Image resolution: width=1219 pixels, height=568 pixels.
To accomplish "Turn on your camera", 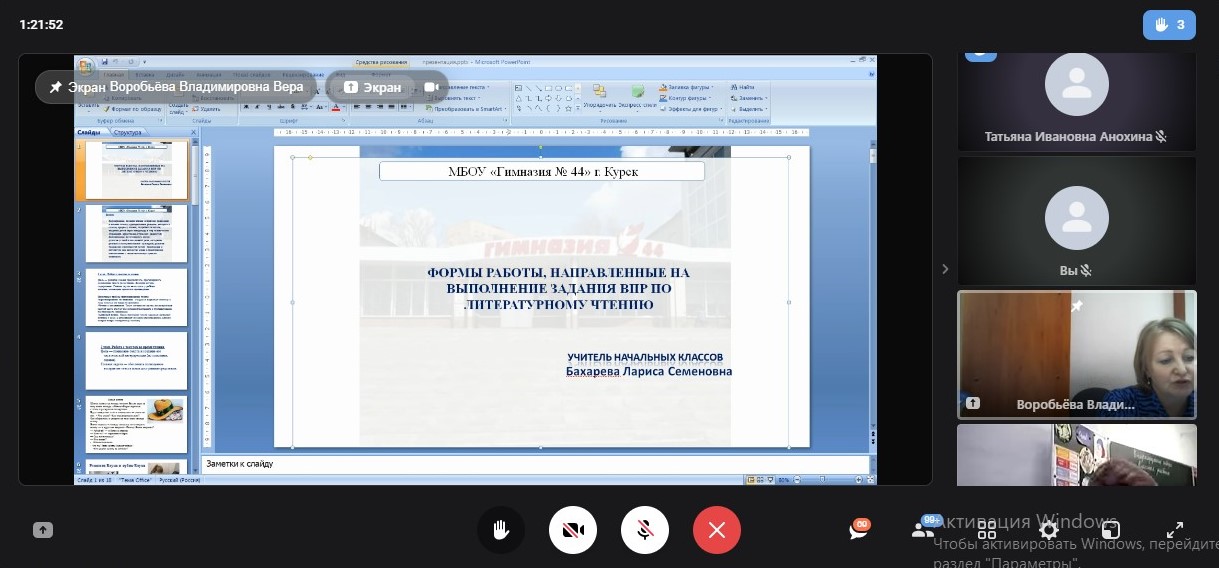I will click(x=573, y=530).
